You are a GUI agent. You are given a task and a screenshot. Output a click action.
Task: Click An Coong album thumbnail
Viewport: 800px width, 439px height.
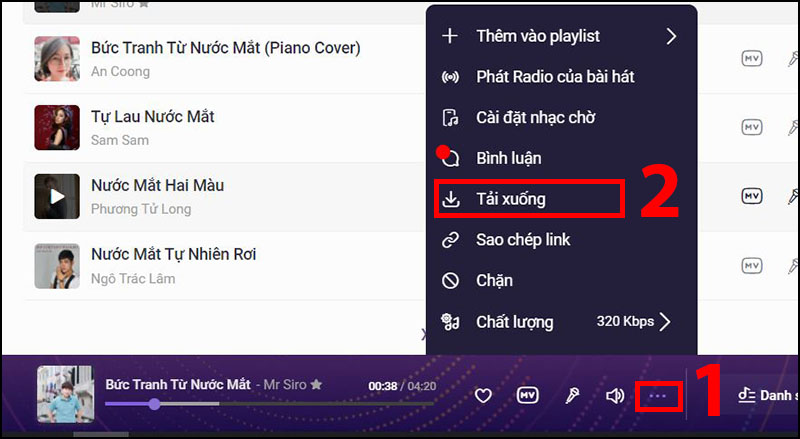point(57,59)
